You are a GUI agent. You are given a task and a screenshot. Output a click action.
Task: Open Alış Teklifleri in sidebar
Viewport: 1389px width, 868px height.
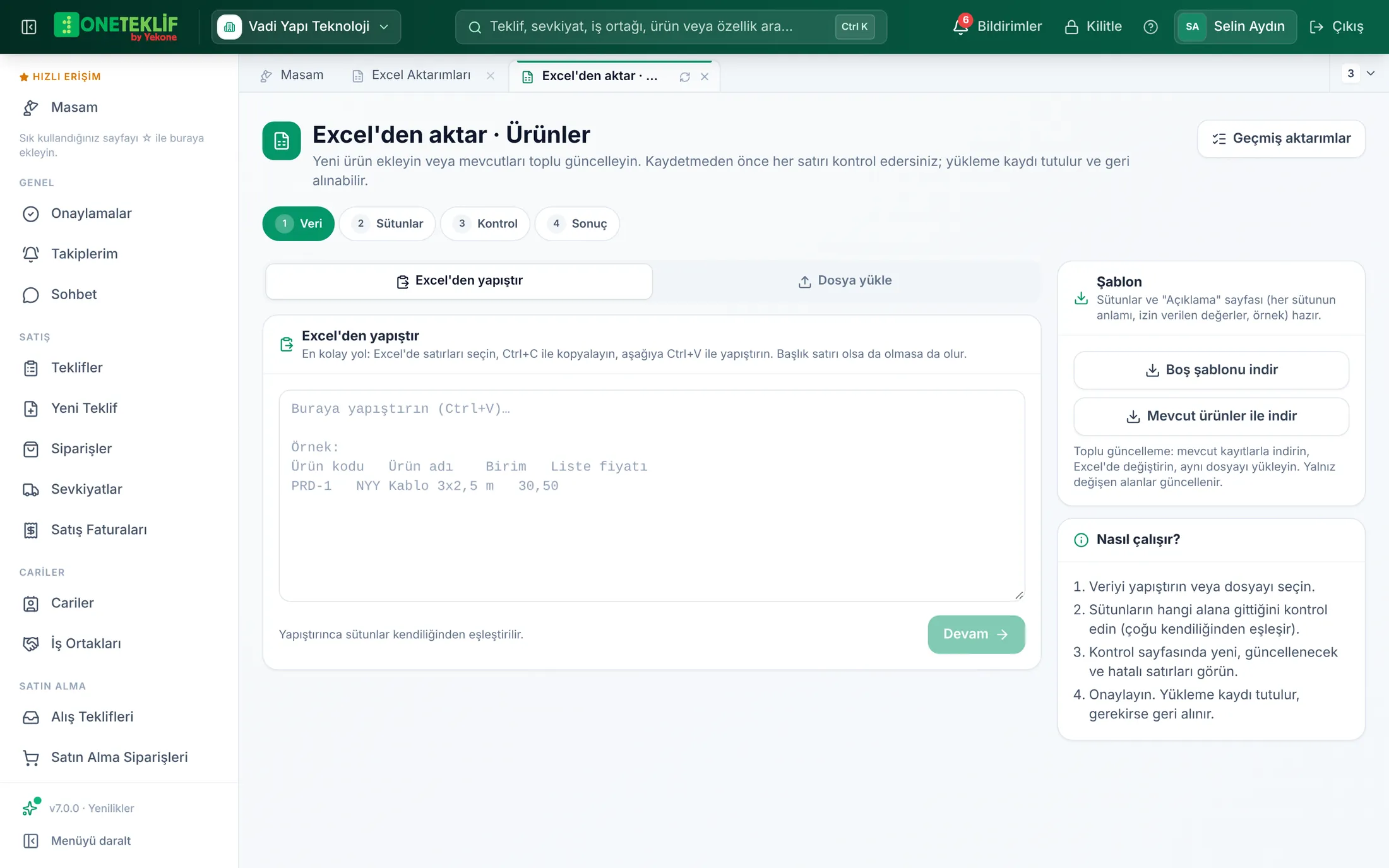[x=119, y=716]
